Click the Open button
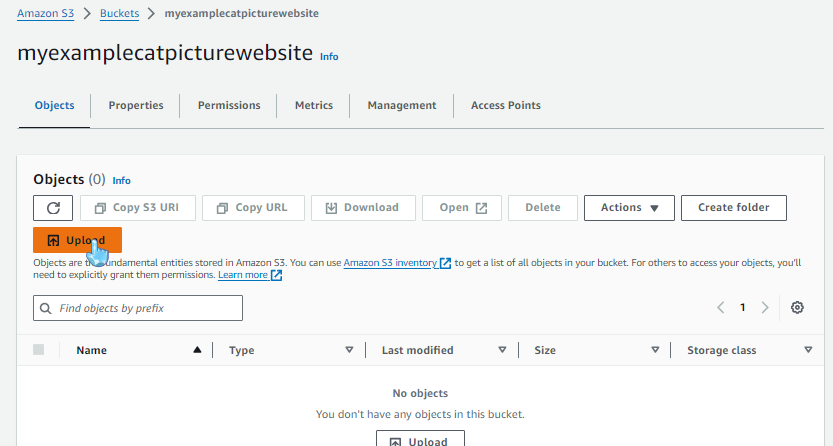This screenshot has width=833, height=446. (x=462, y=208)
